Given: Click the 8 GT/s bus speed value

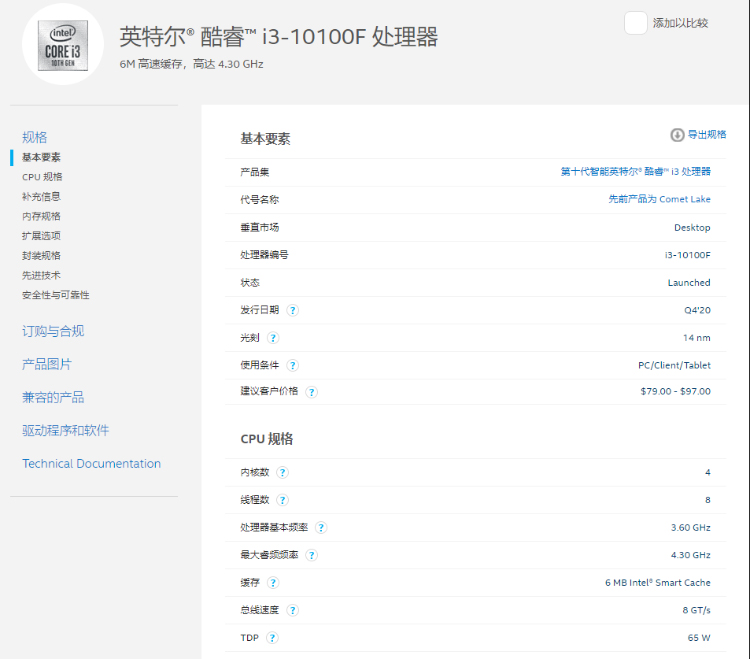Looking at the screenshot, I should point(696,610).
